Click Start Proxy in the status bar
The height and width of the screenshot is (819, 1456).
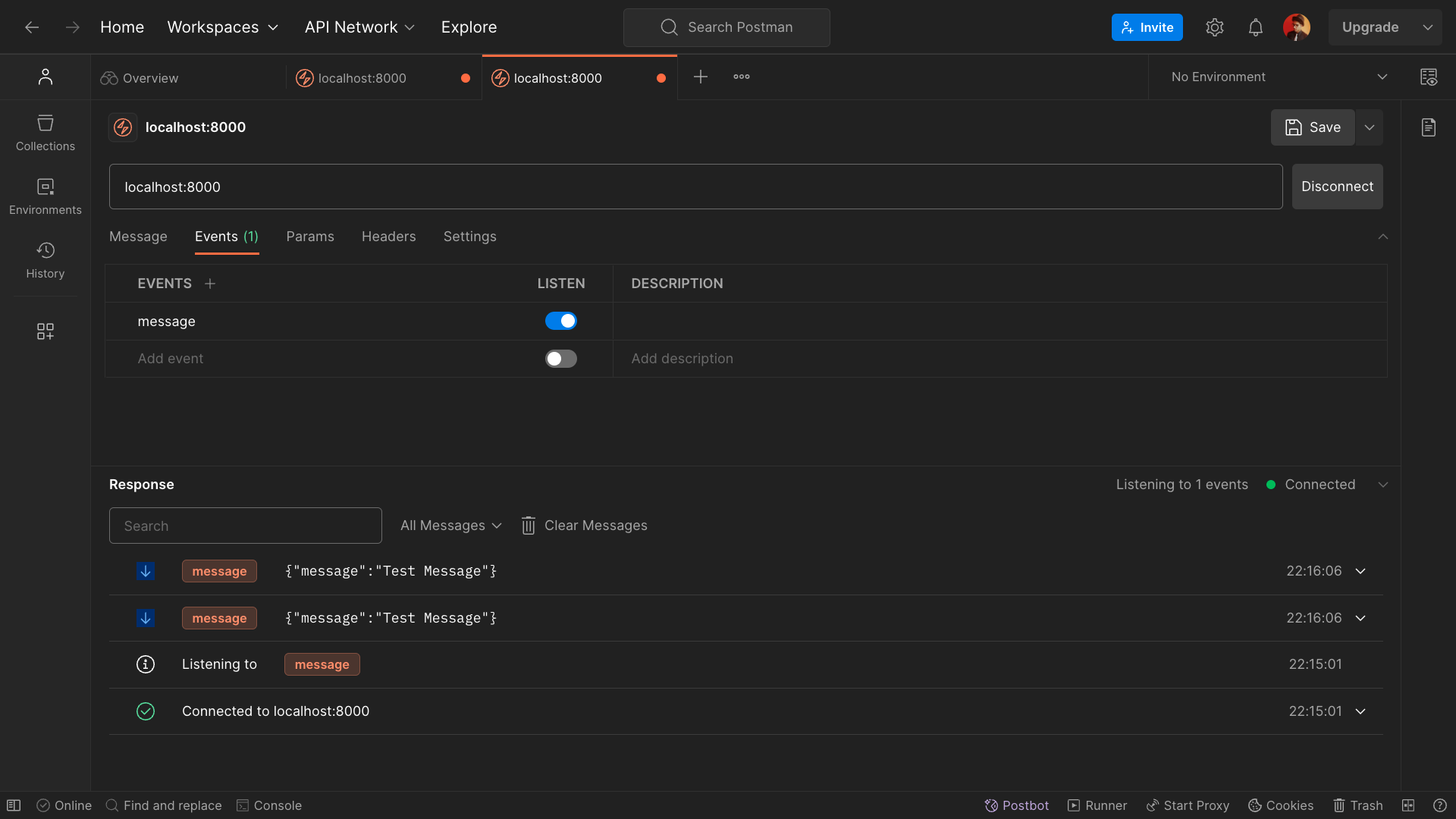(x=1188, y=805)
